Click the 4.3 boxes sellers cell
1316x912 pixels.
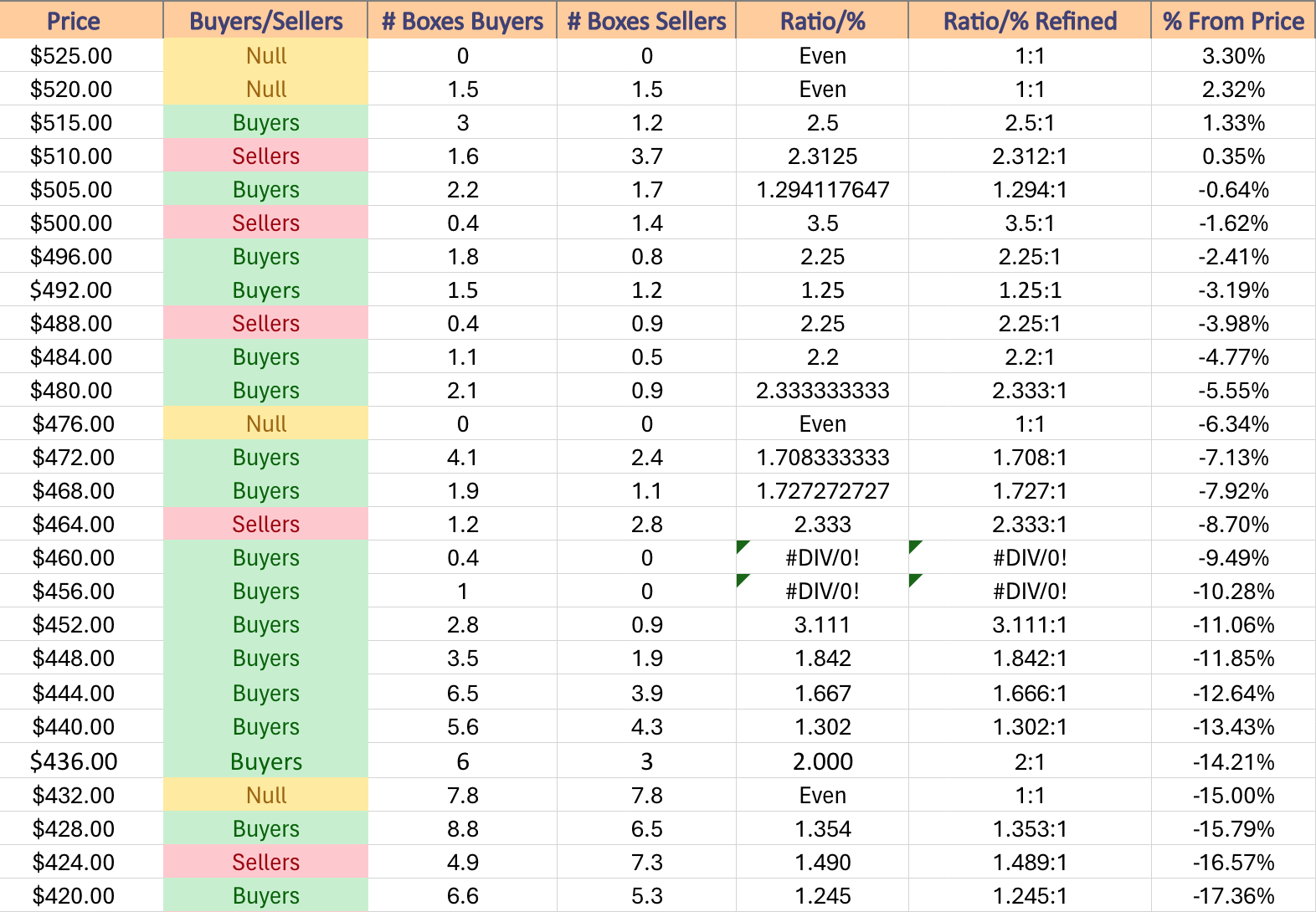click(646, 727)
